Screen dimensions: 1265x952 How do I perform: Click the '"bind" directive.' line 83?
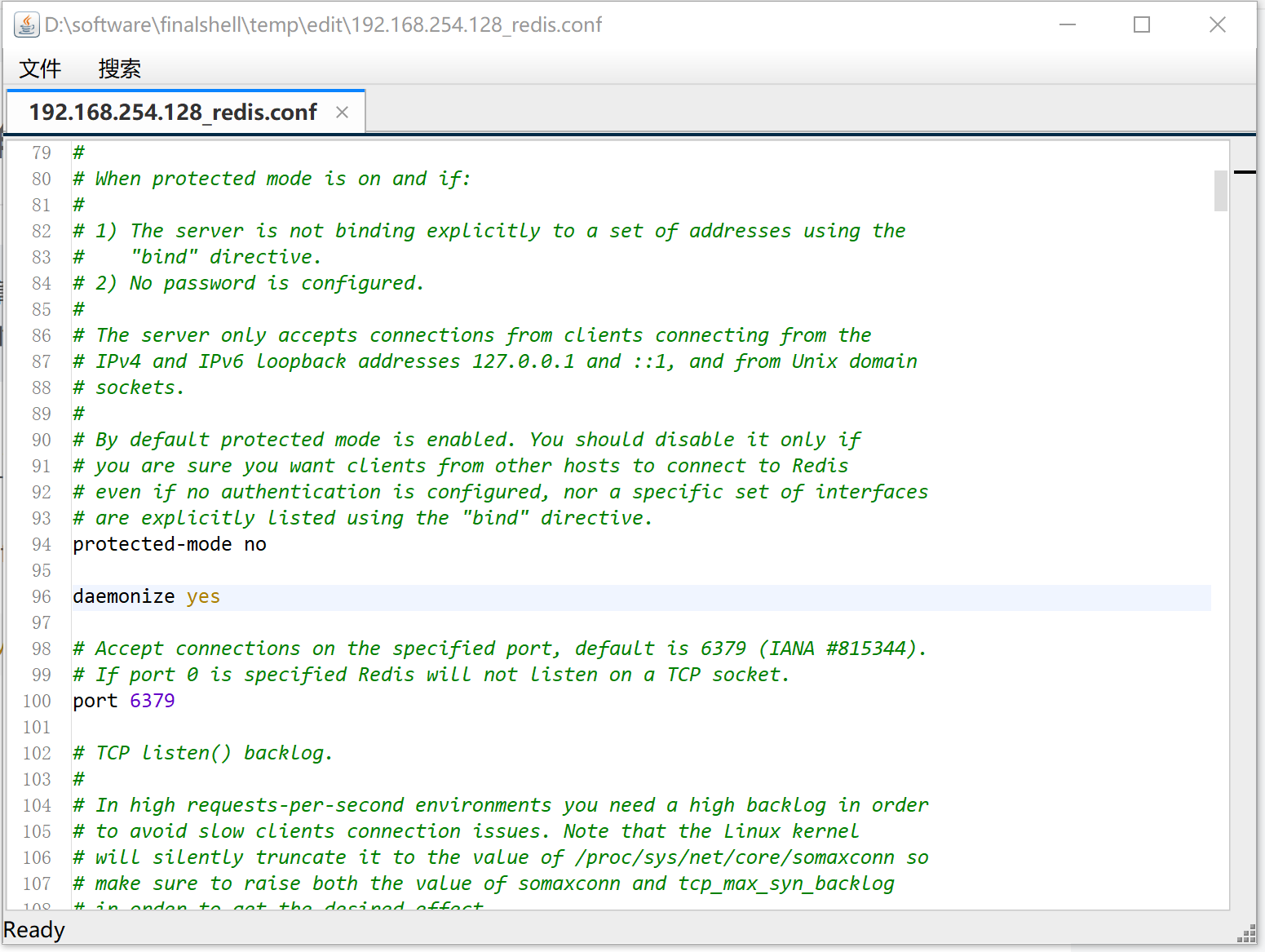197,257
